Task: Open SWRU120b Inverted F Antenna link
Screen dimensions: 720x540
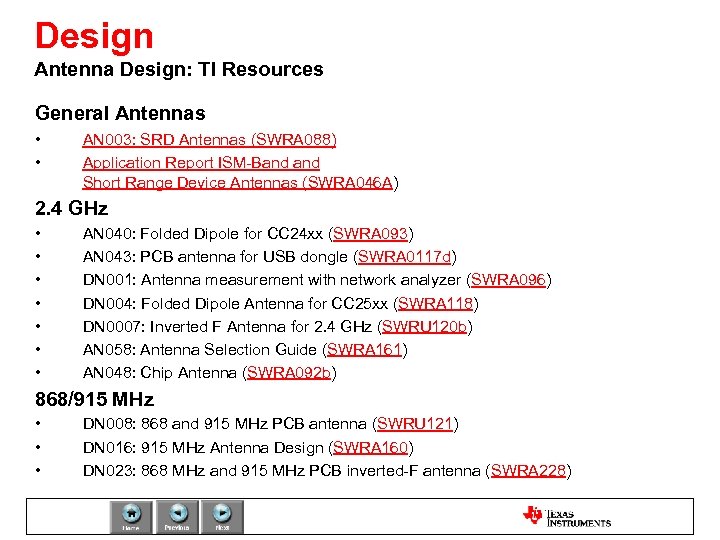Action: tap(424, 326)
